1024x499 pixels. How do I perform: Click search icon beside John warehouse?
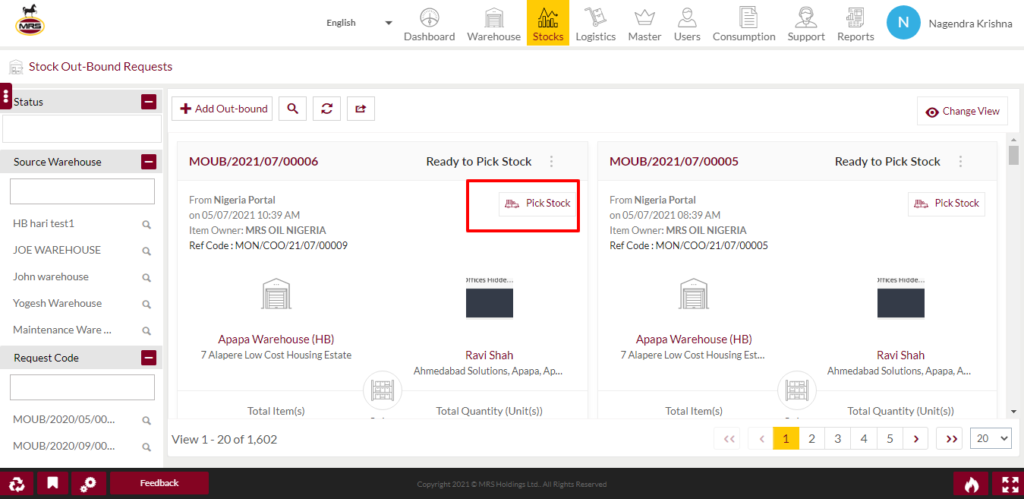point(147,278)
